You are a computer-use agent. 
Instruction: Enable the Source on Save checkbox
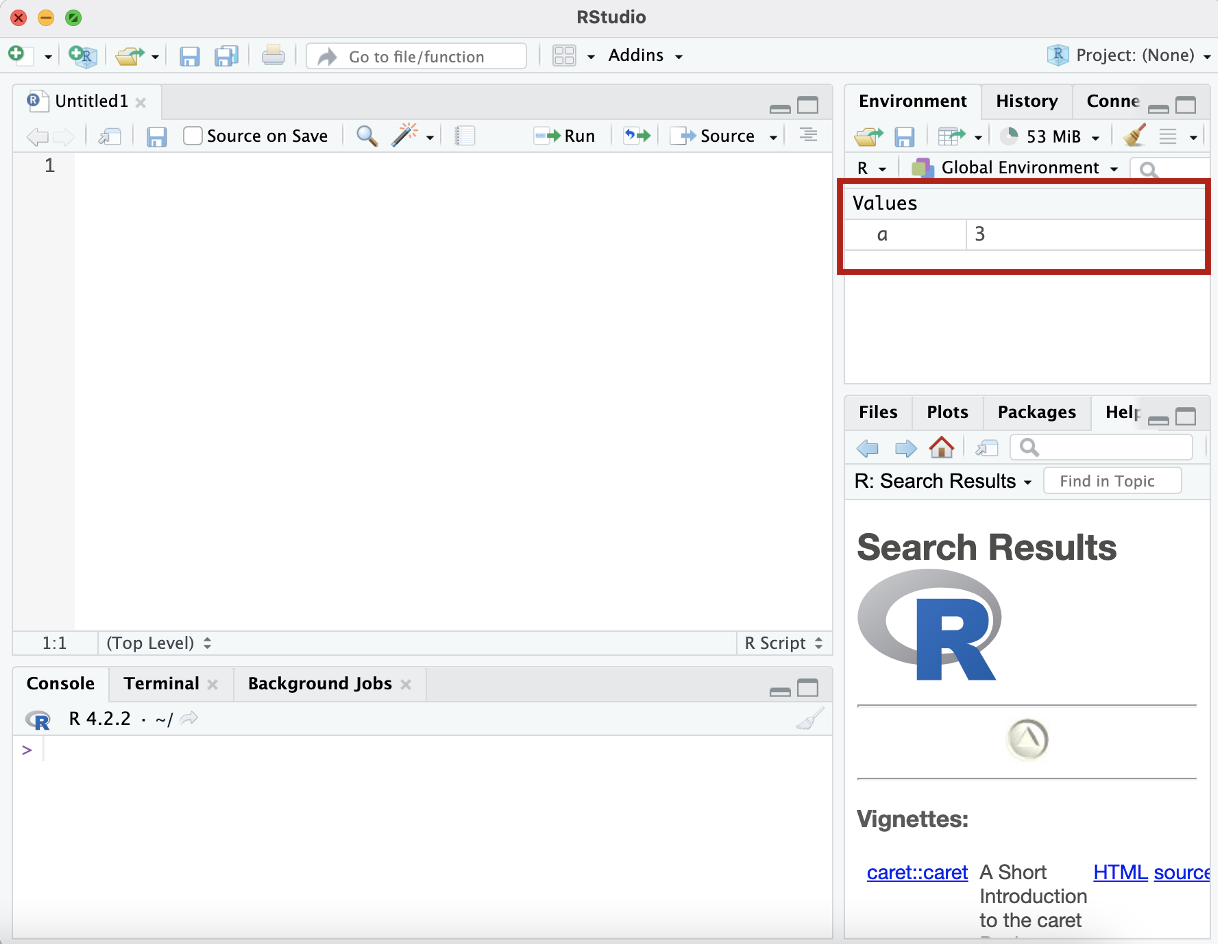(193, 136)
